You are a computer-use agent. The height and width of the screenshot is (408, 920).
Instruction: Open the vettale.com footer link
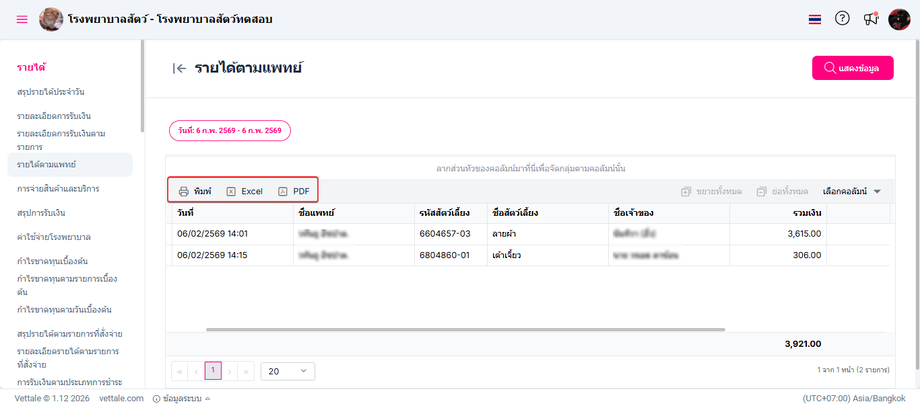click(121, 398)
